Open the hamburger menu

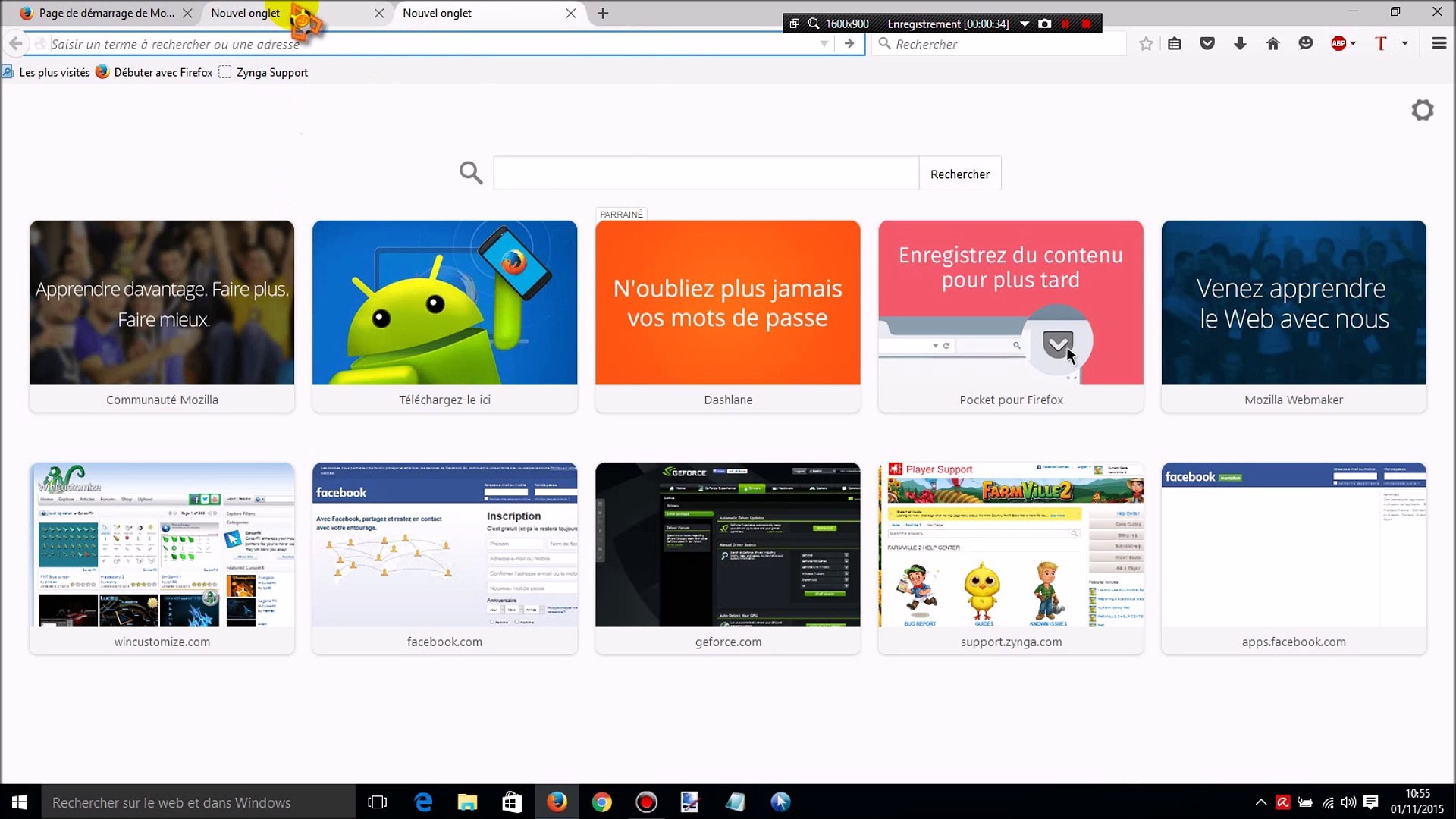1439,44
